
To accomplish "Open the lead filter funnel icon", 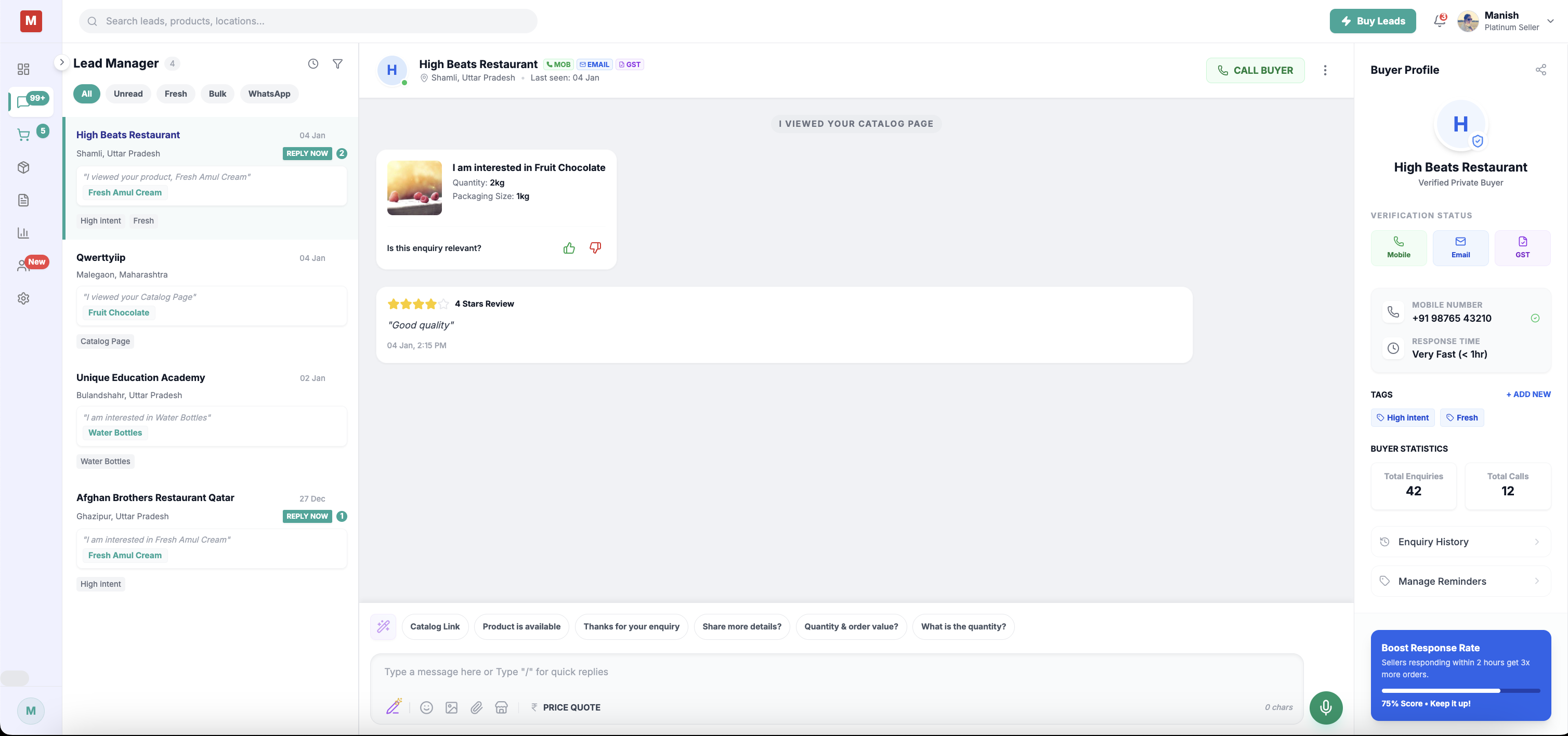I will (338, 64).
